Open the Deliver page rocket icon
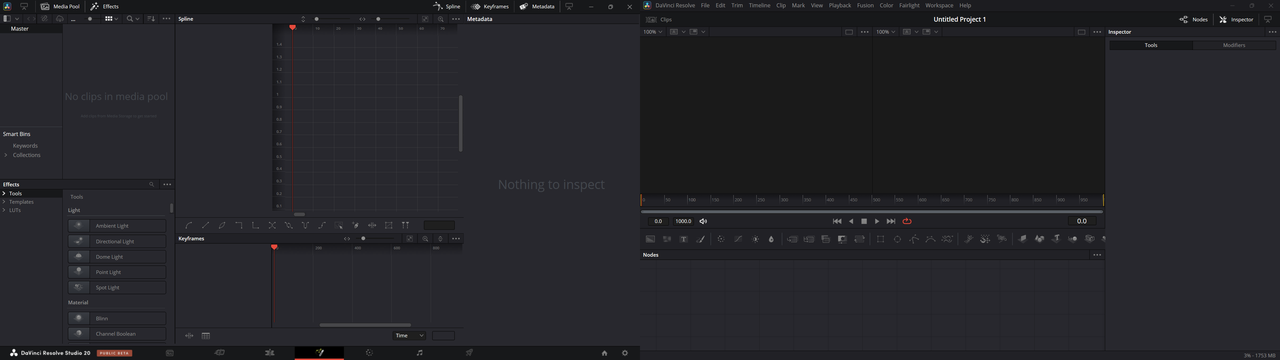 coord(469,352)
